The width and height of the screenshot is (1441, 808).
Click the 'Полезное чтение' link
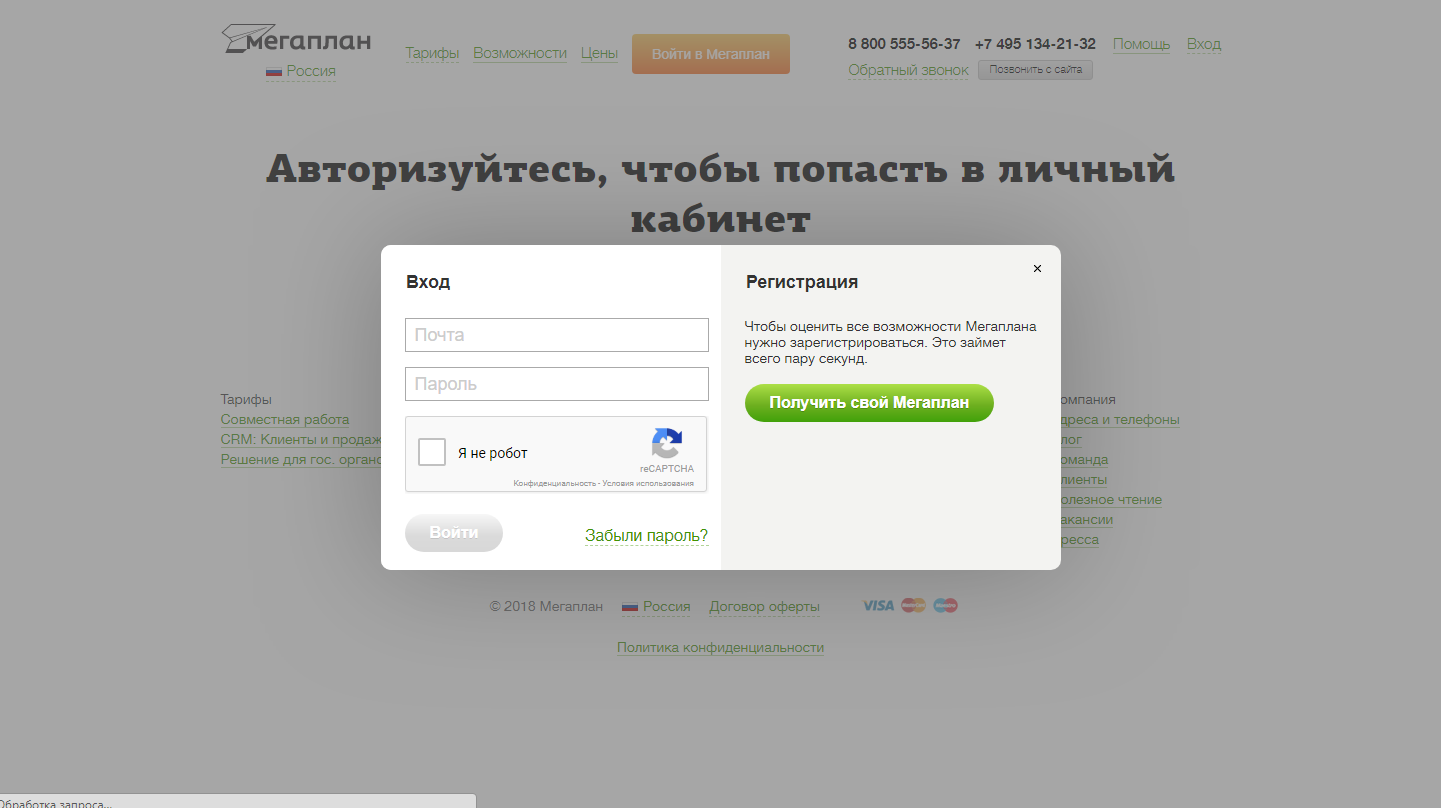[1109, 500]
